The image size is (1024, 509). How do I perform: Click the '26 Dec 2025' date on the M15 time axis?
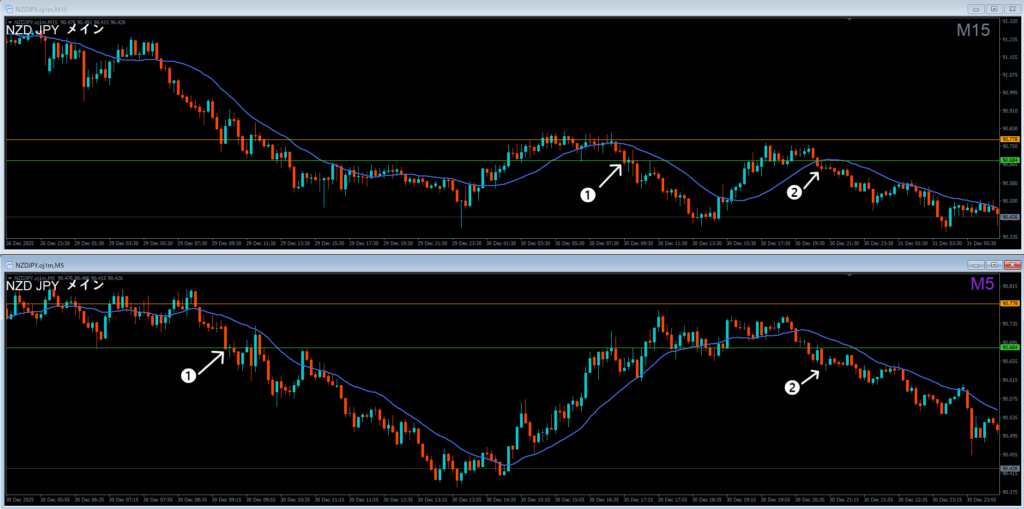point(18,243)
